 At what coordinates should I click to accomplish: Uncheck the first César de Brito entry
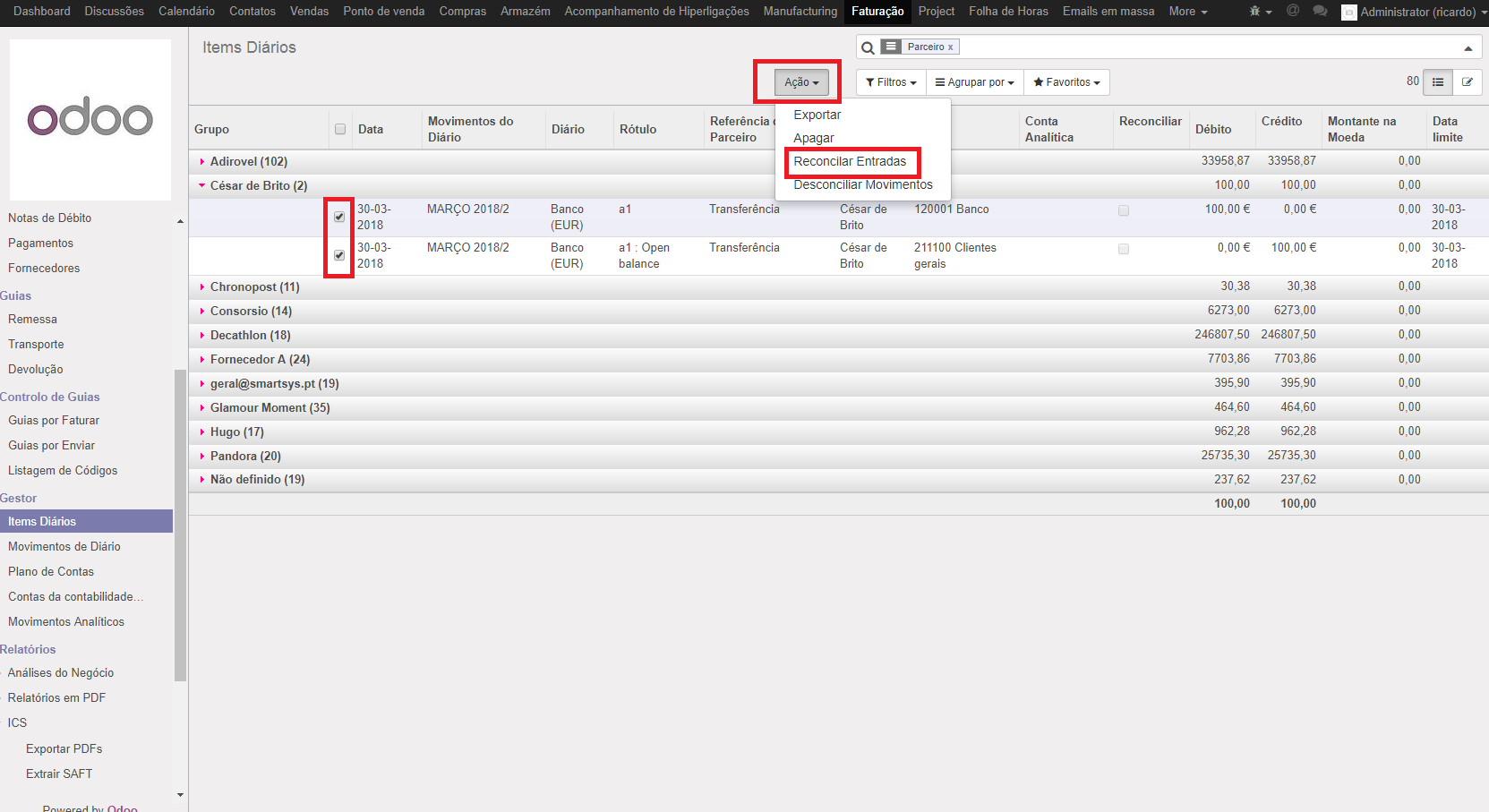[x=339, y=217]
